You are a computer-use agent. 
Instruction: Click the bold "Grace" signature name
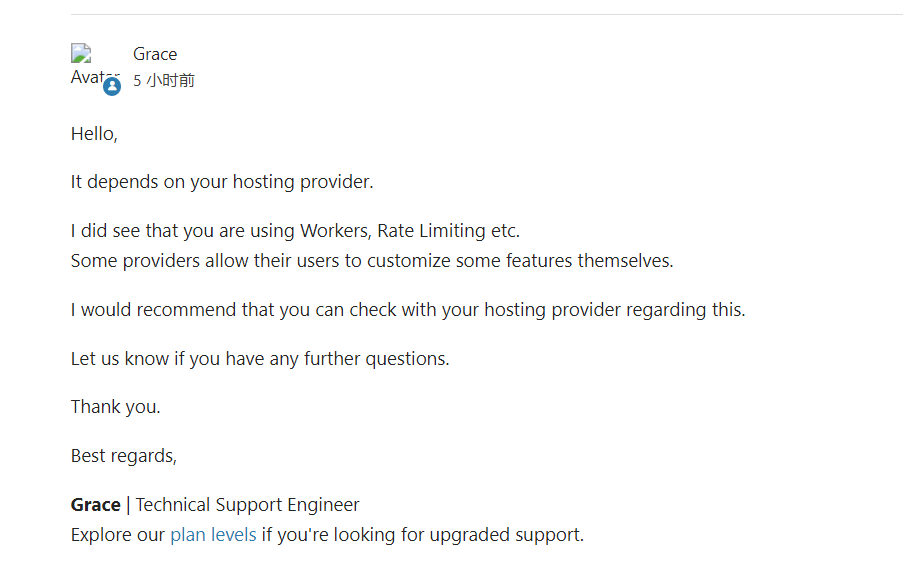(95, 505)
